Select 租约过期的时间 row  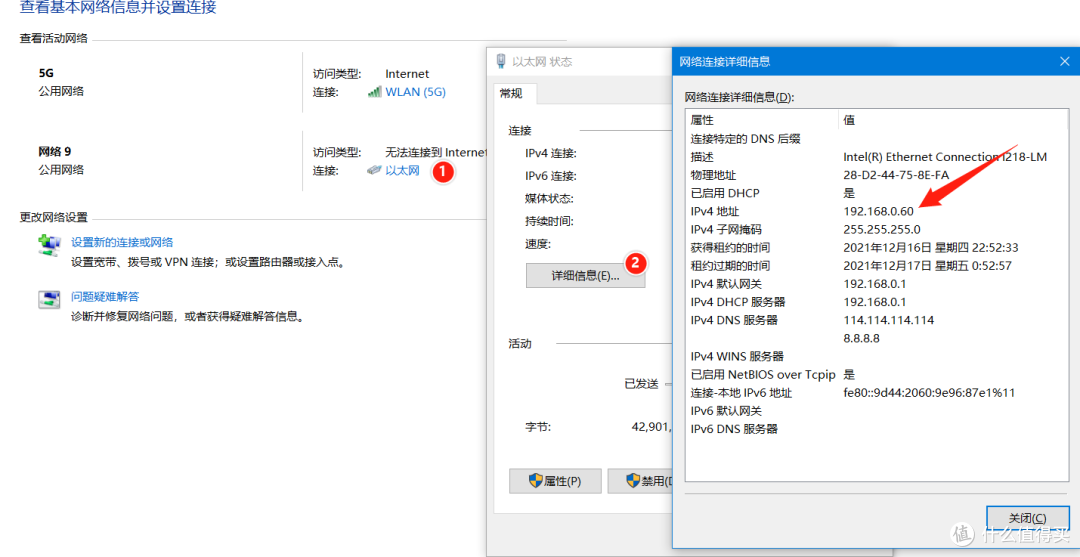(x=878, y=266)
